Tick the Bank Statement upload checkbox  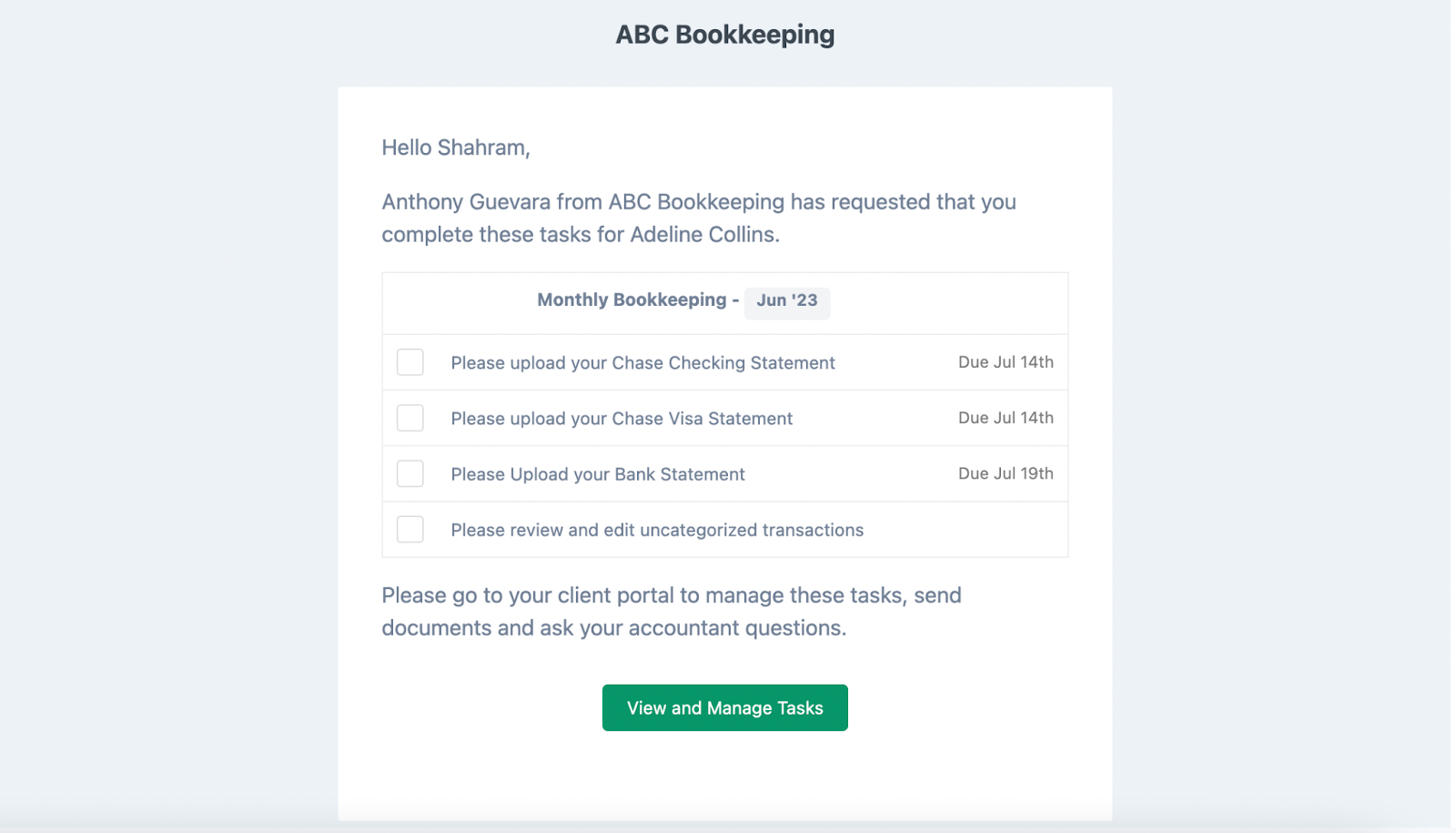(x=410, y=473)
